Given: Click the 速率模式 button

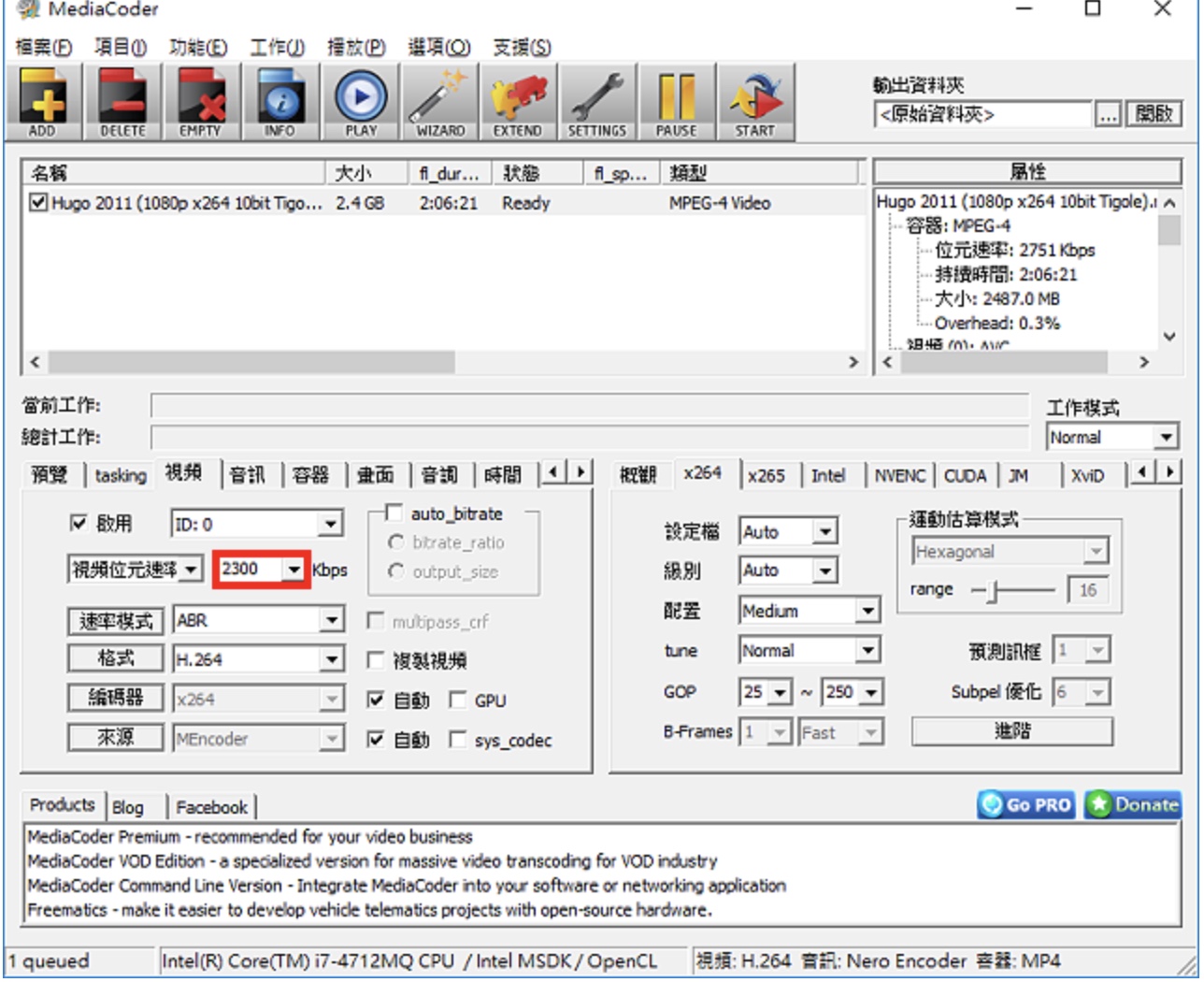Looking at the screenshot, I should coord(116,620).
